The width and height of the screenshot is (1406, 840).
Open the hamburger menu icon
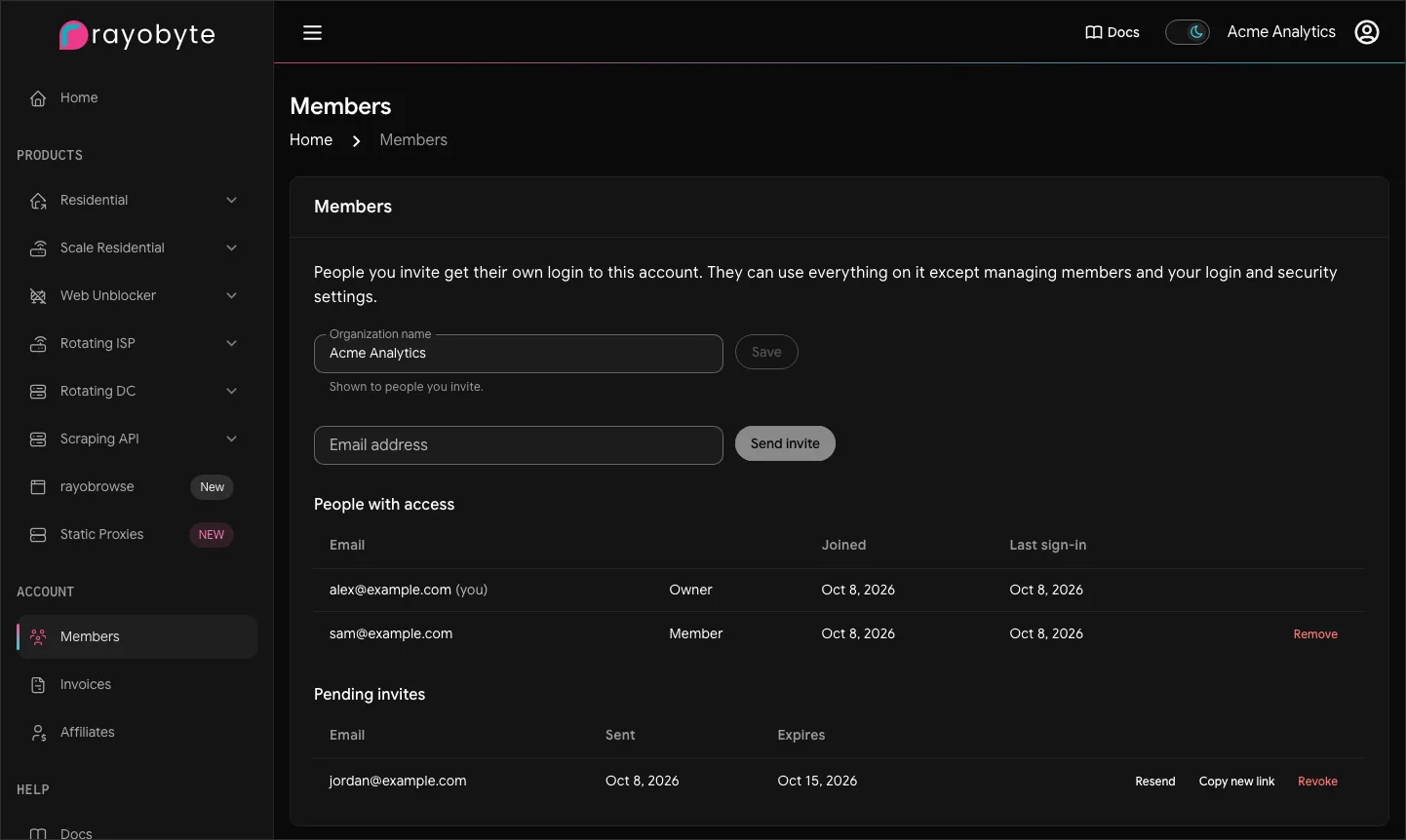point(312,33)
